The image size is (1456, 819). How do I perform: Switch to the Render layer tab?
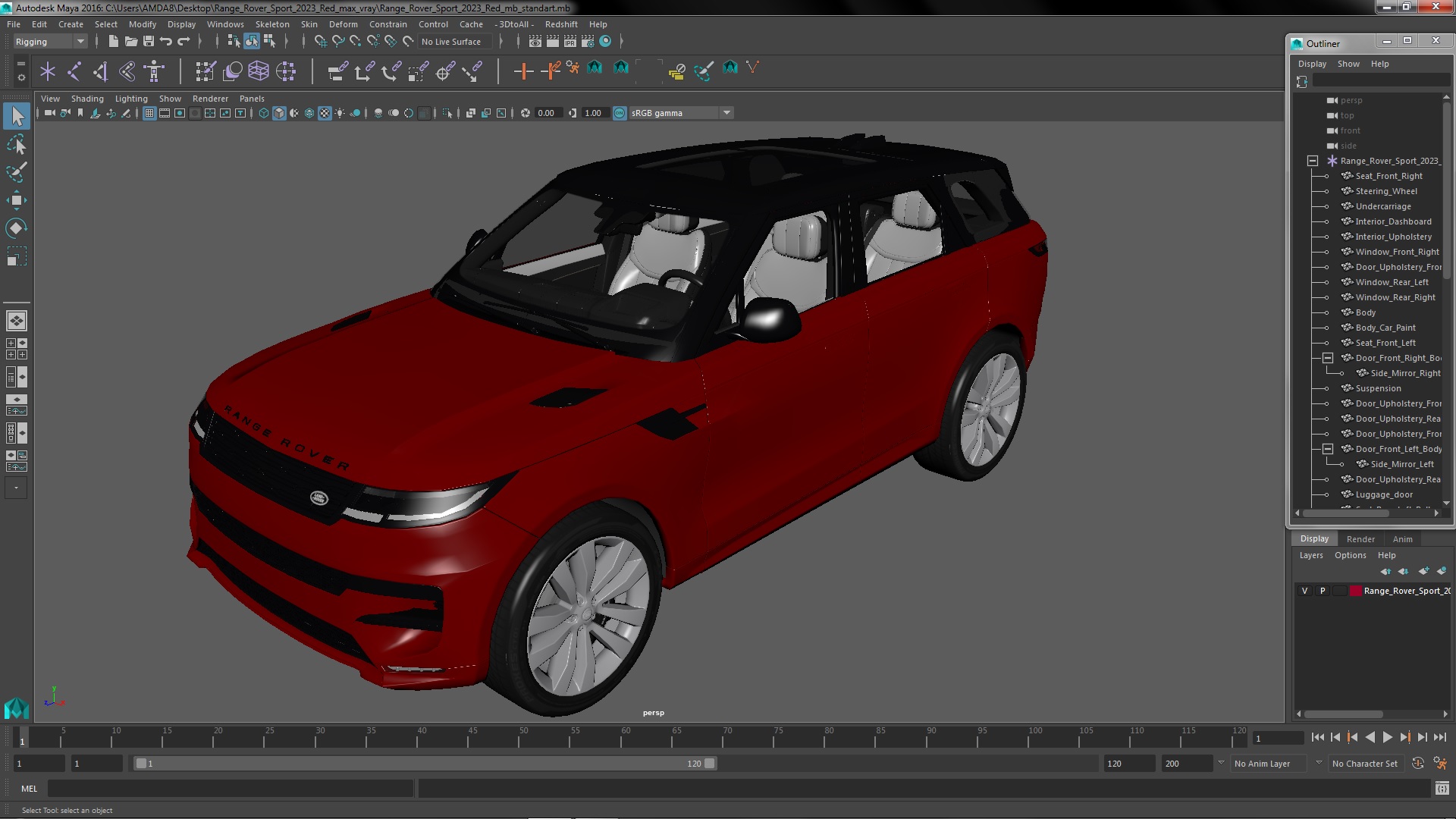[1360, 539]
